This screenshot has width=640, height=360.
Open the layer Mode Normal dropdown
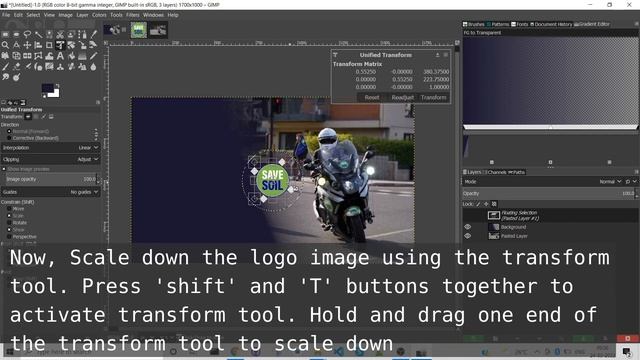[610, 182]
